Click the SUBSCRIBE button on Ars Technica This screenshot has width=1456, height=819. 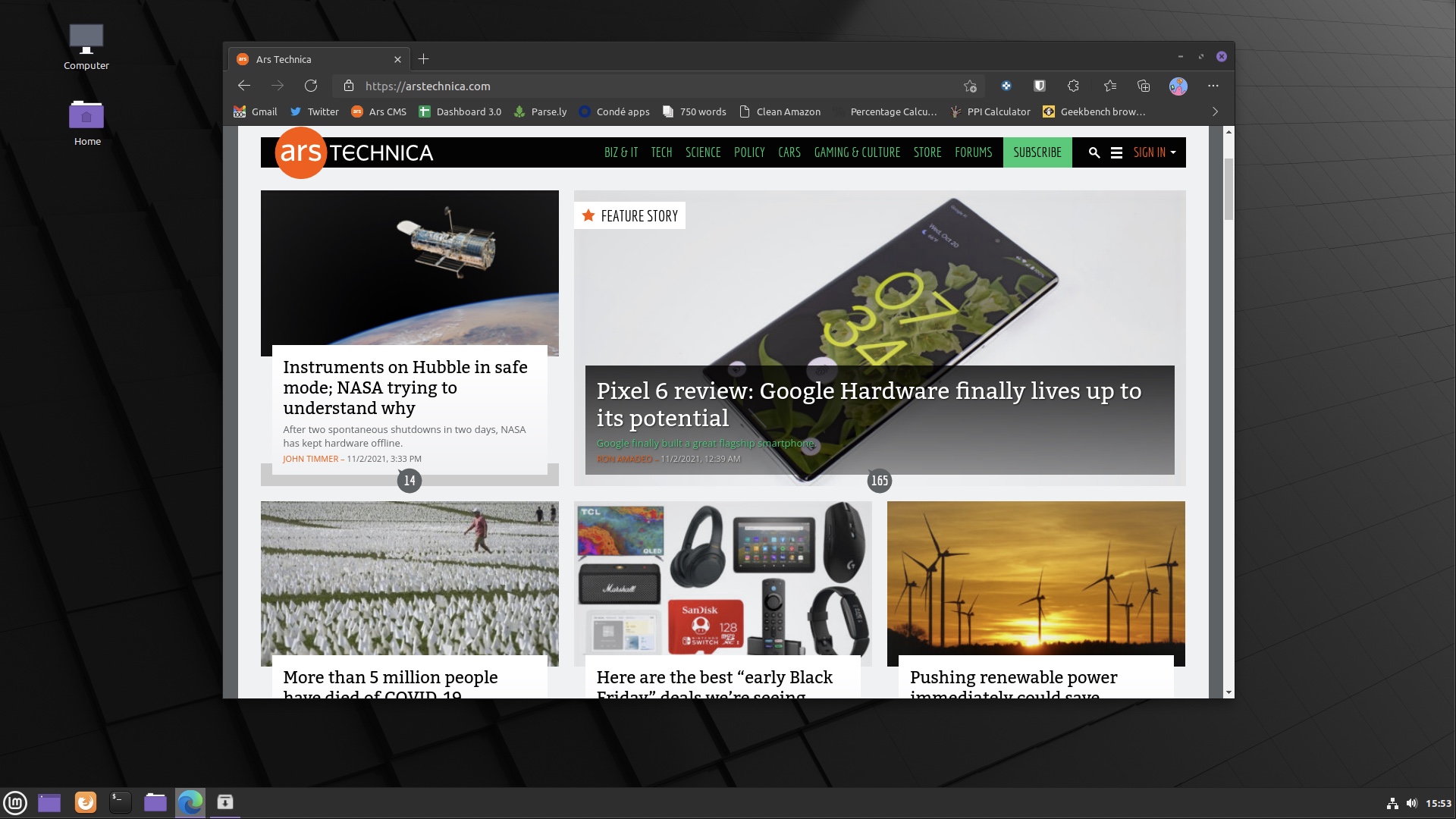click(1036, 152)
